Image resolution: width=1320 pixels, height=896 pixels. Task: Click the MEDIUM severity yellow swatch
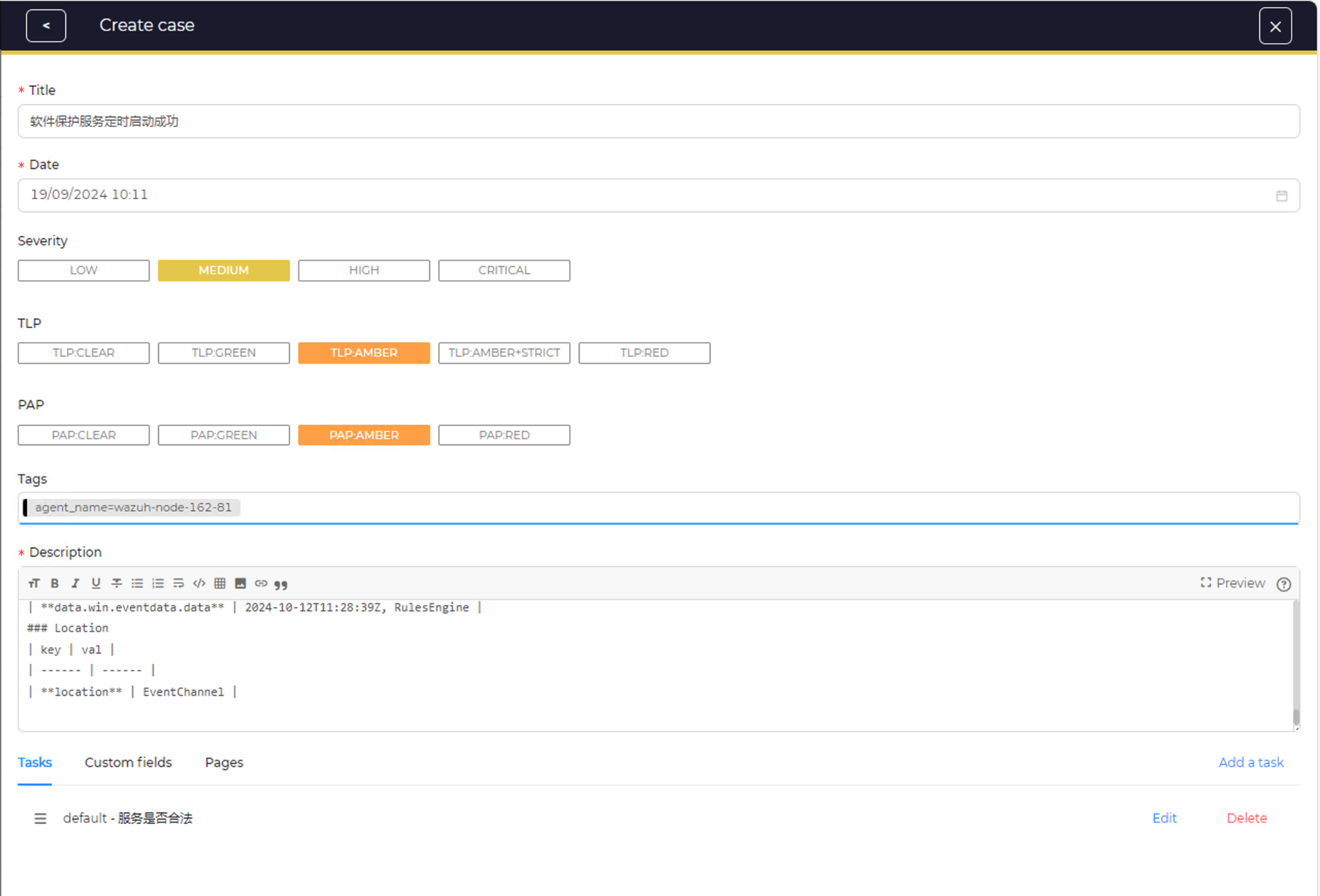224,270
